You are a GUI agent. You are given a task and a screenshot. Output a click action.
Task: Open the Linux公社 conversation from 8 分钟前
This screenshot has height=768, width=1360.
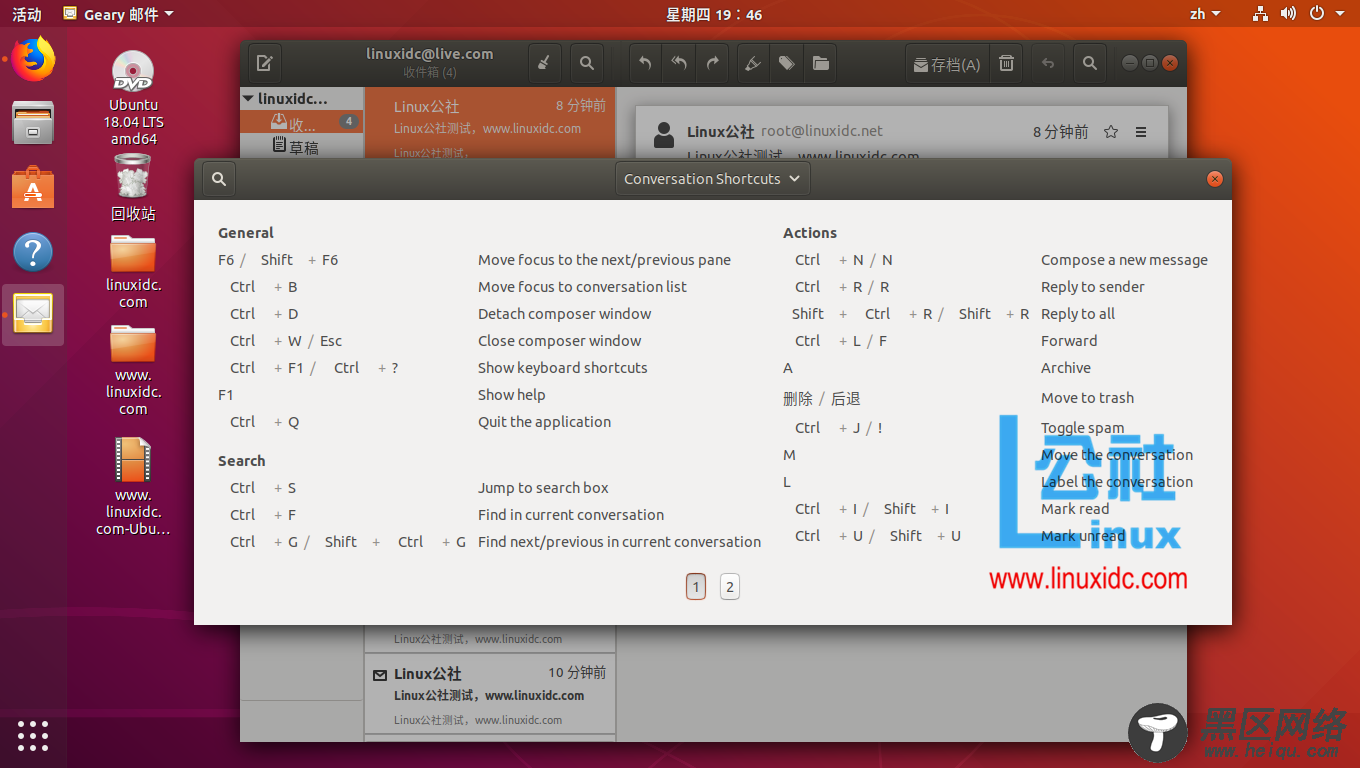coord(490,124)
